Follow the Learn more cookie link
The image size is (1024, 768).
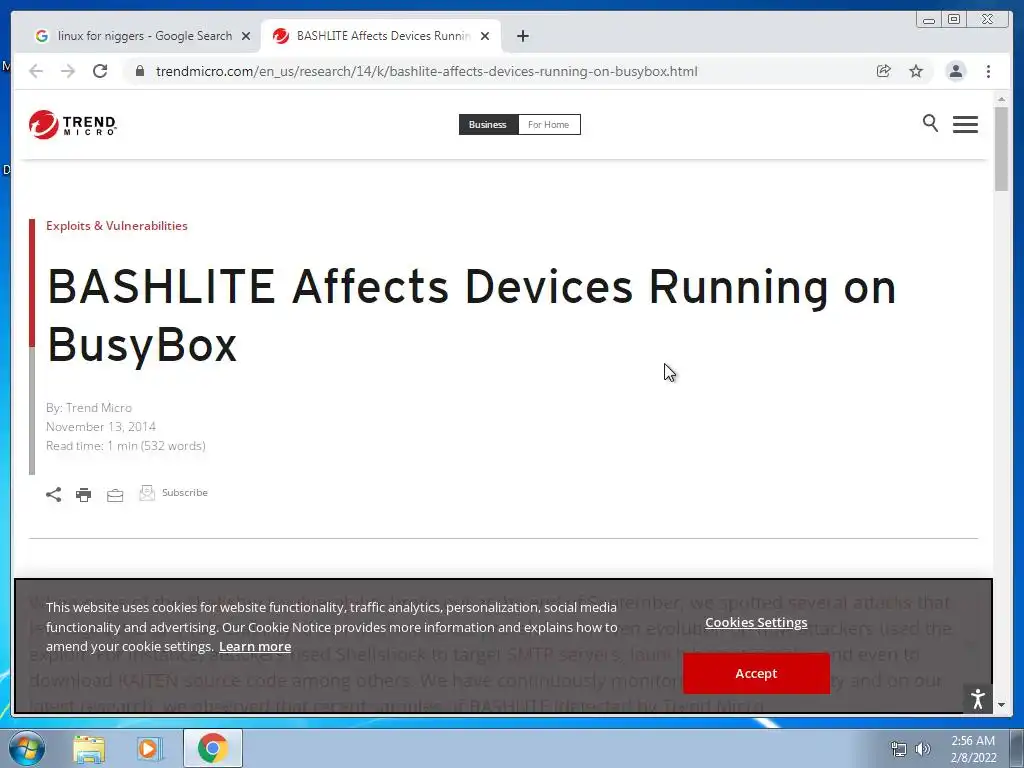click(255, 647)
